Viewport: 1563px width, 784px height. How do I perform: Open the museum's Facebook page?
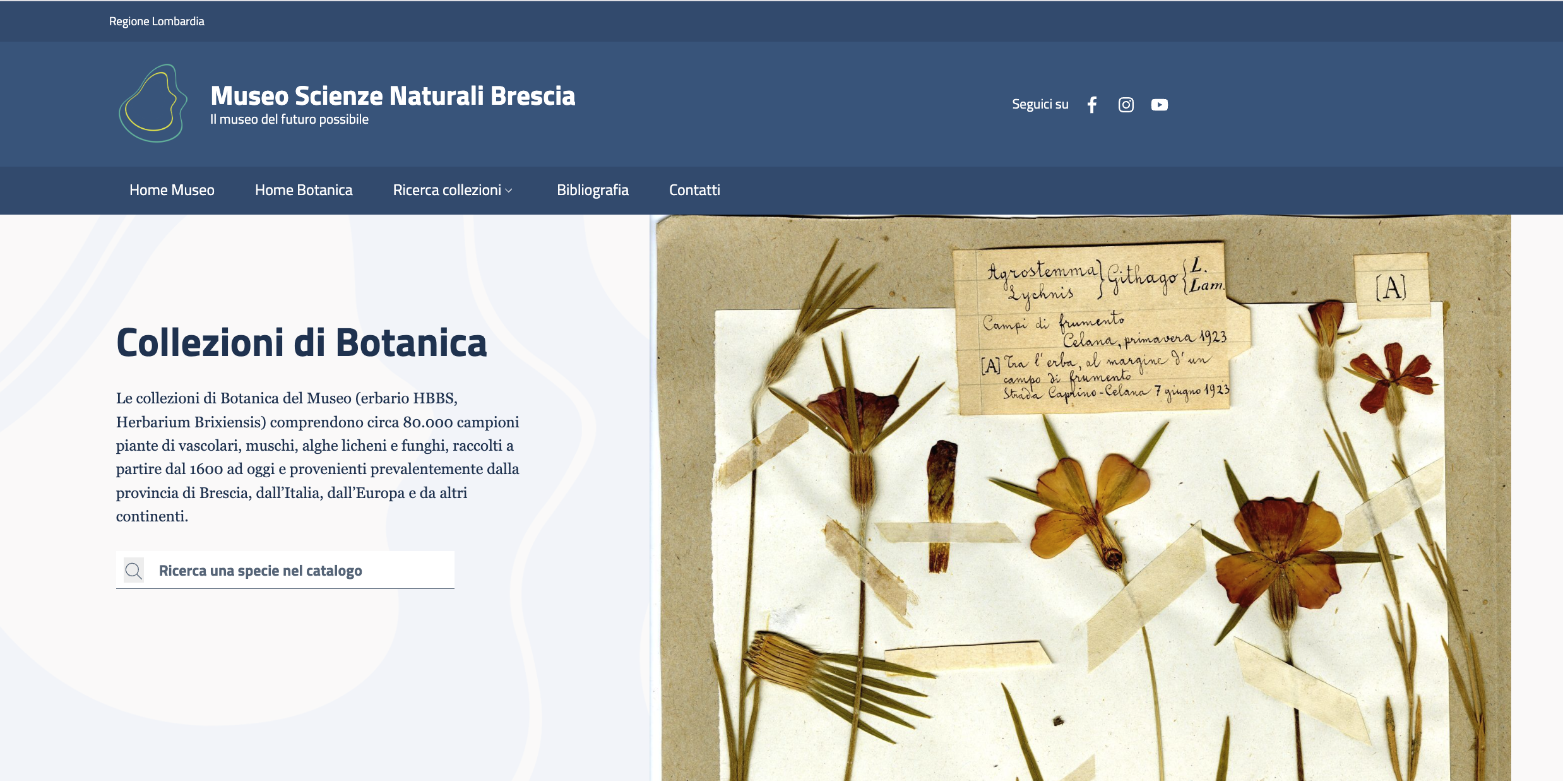pyautogui.click(x=1092, y=105)
